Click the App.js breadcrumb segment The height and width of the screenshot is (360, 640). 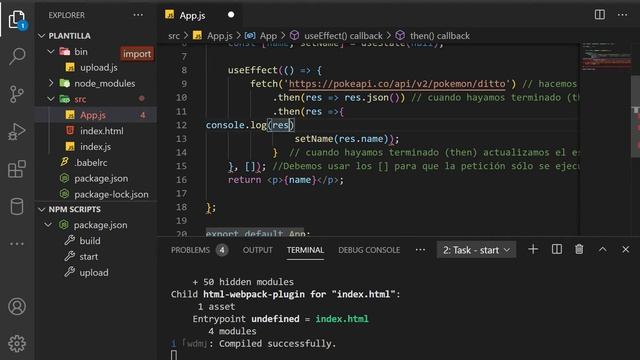pyautogui.click(x=220, y=36)
